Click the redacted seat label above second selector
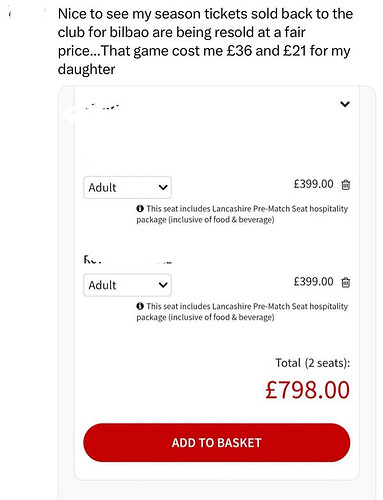 pyautogui.click(x=128, y=260)
